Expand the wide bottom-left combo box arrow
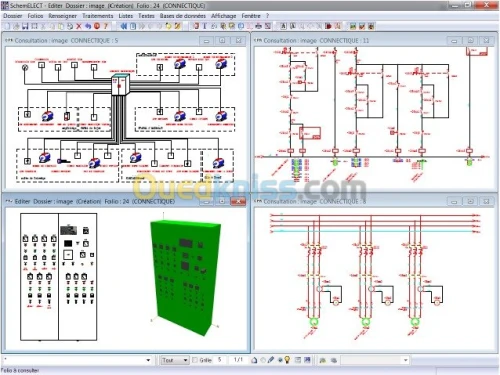 click(x=148, y=360)
